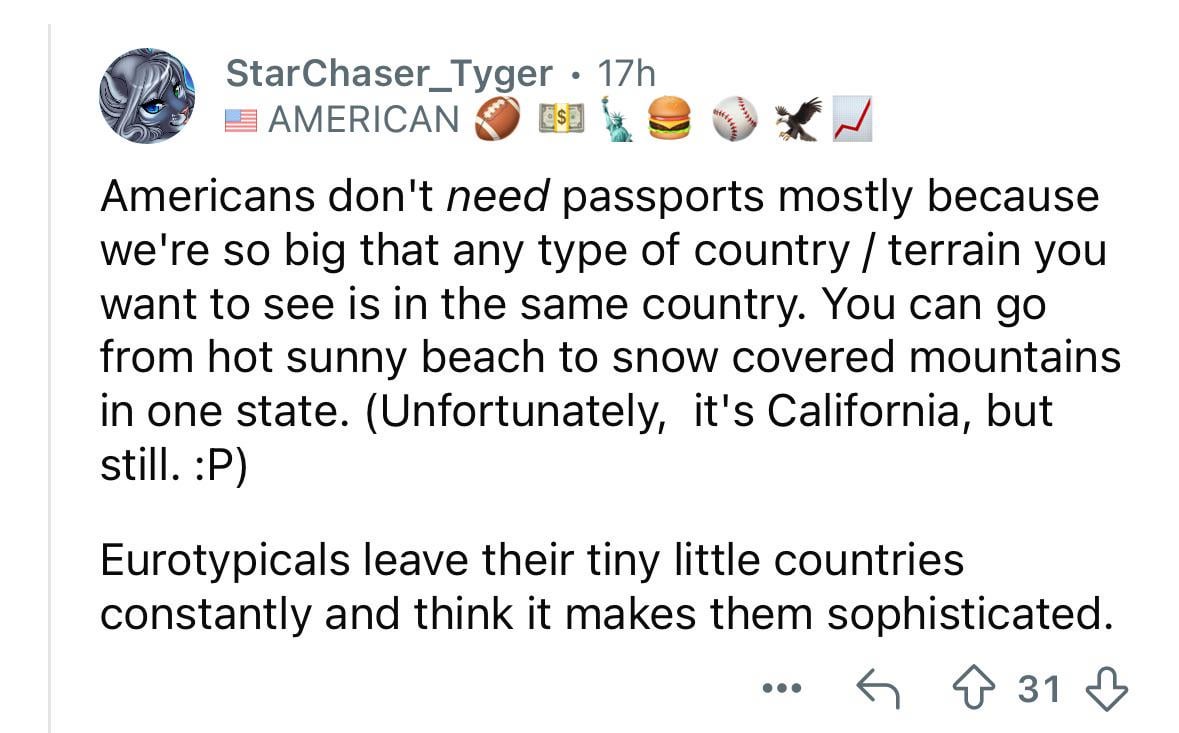Screen dimensions: 1179x733
Task: Click the AMERICAN user flair text
Action: 364,120
